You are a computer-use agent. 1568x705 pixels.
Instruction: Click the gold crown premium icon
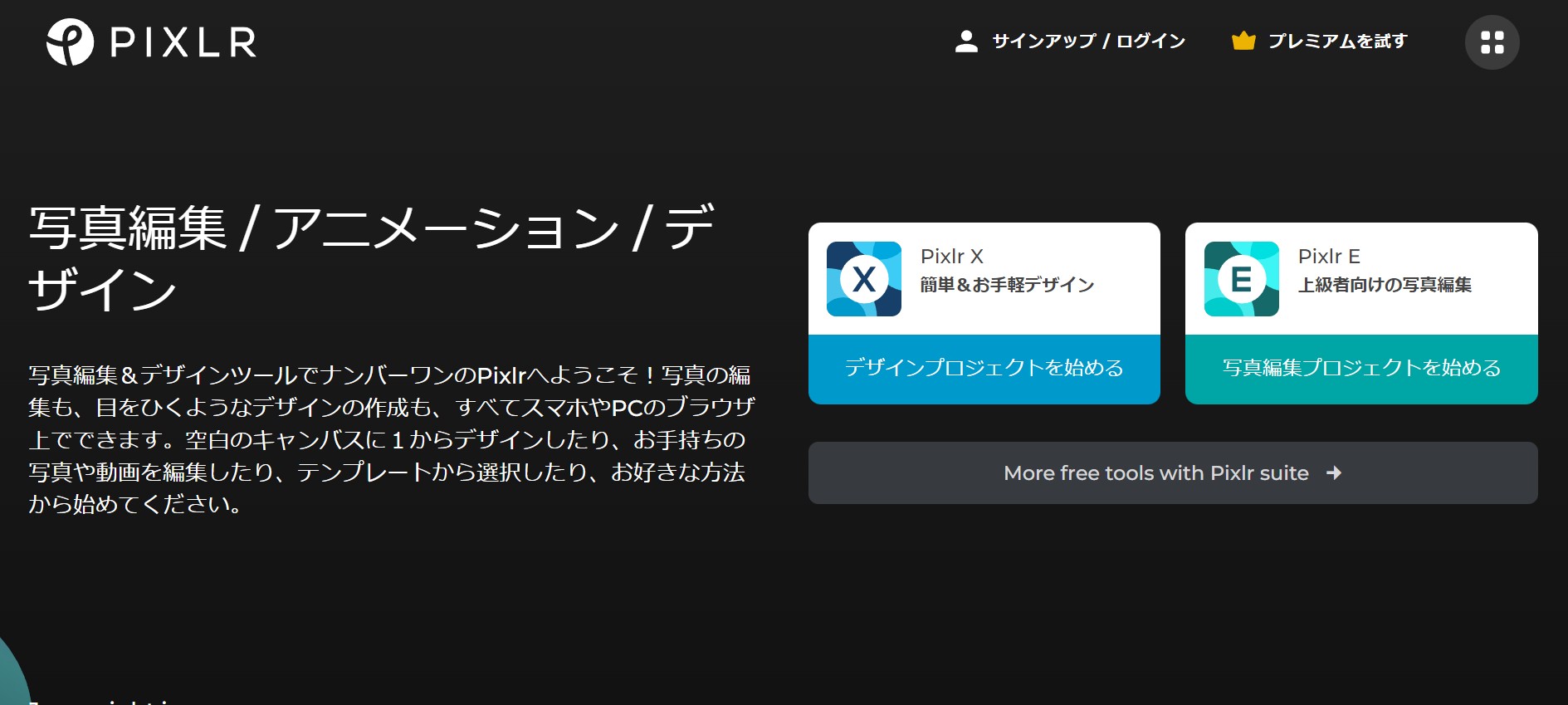(1243, 41)
